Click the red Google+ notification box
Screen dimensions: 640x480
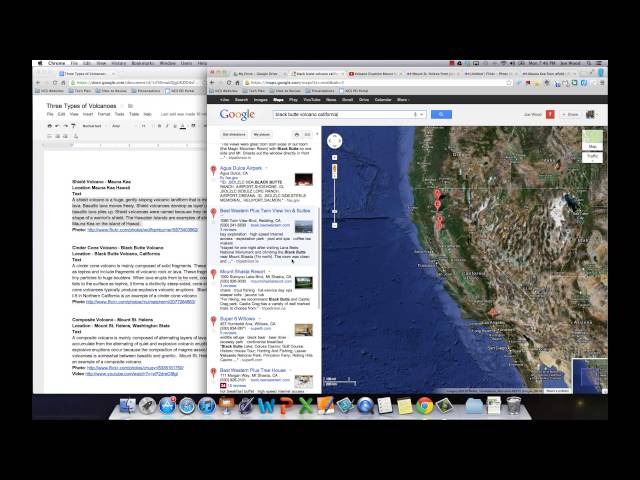click(x=550, y=114)
